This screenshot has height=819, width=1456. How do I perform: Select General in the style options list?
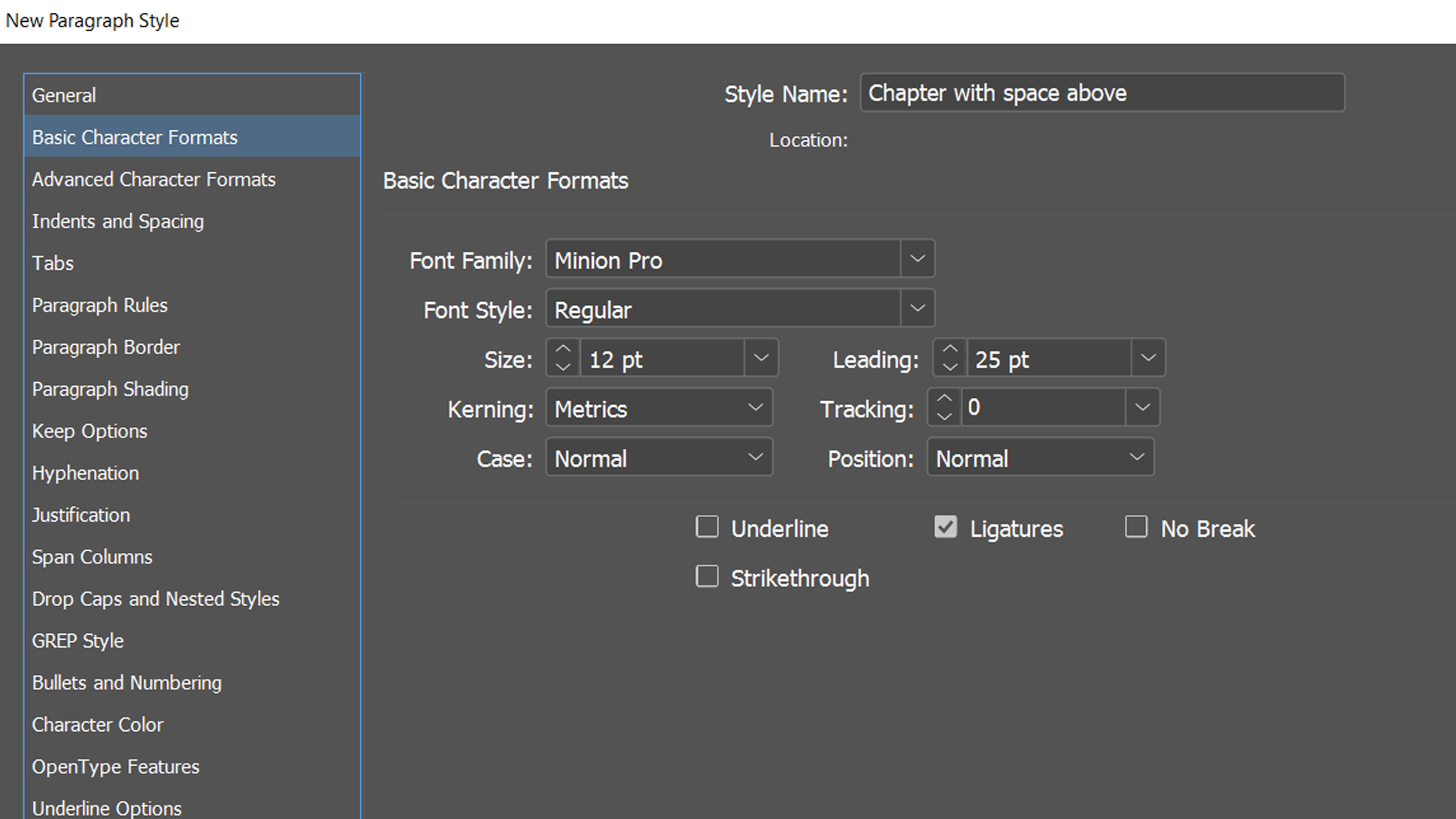pos(64,95)
